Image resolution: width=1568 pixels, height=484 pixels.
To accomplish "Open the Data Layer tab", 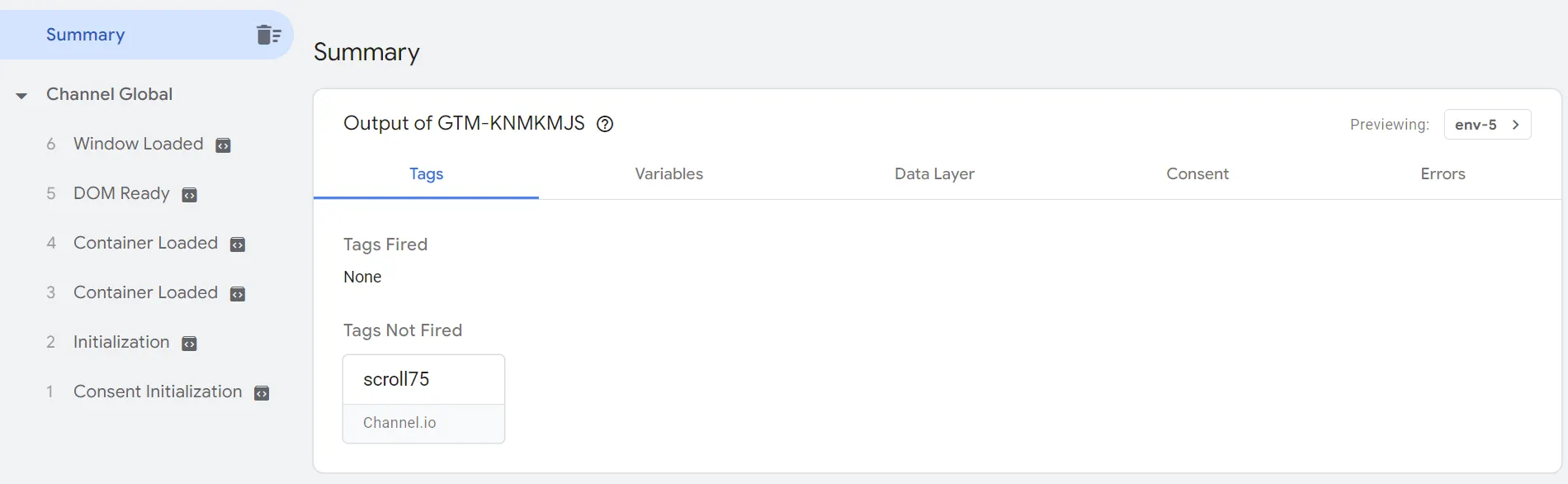I will (x=934, y=174).
